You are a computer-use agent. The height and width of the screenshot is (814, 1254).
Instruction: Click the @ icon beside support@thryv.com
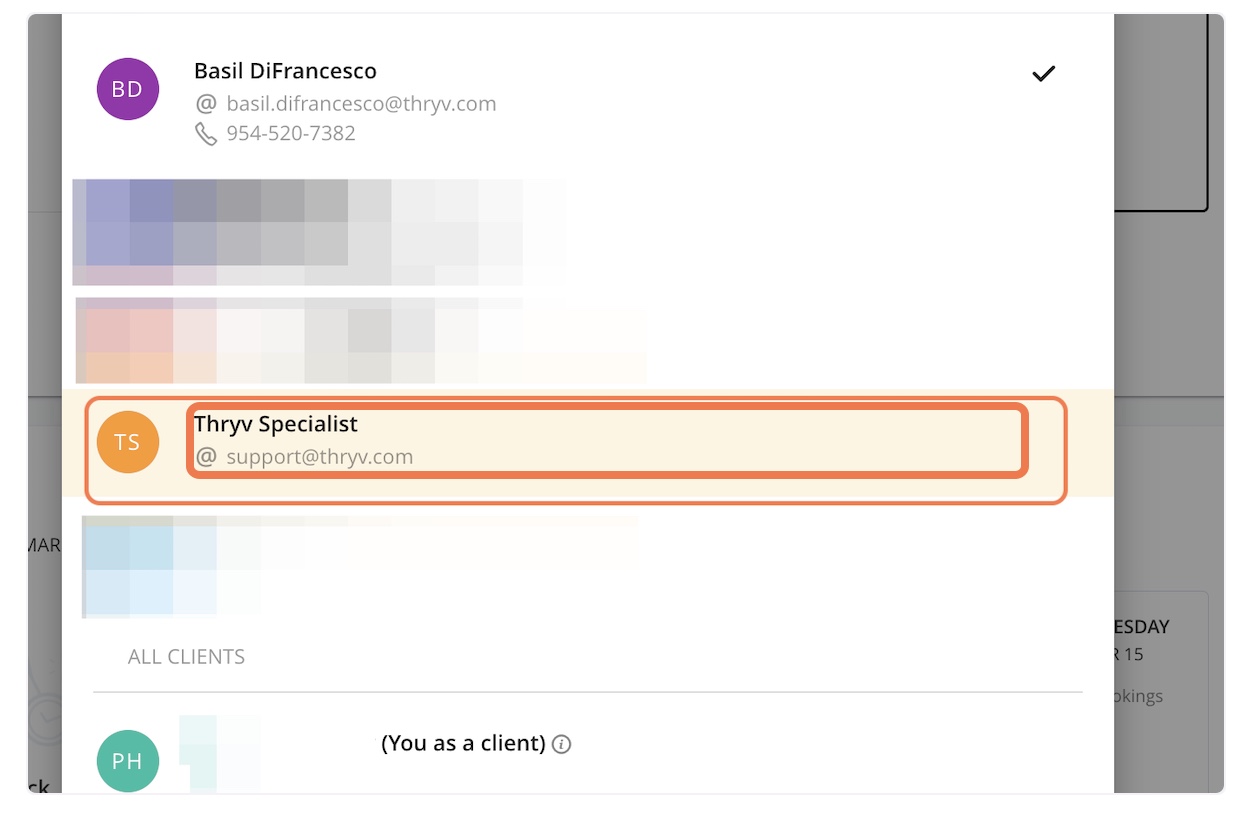click(206, 457)
